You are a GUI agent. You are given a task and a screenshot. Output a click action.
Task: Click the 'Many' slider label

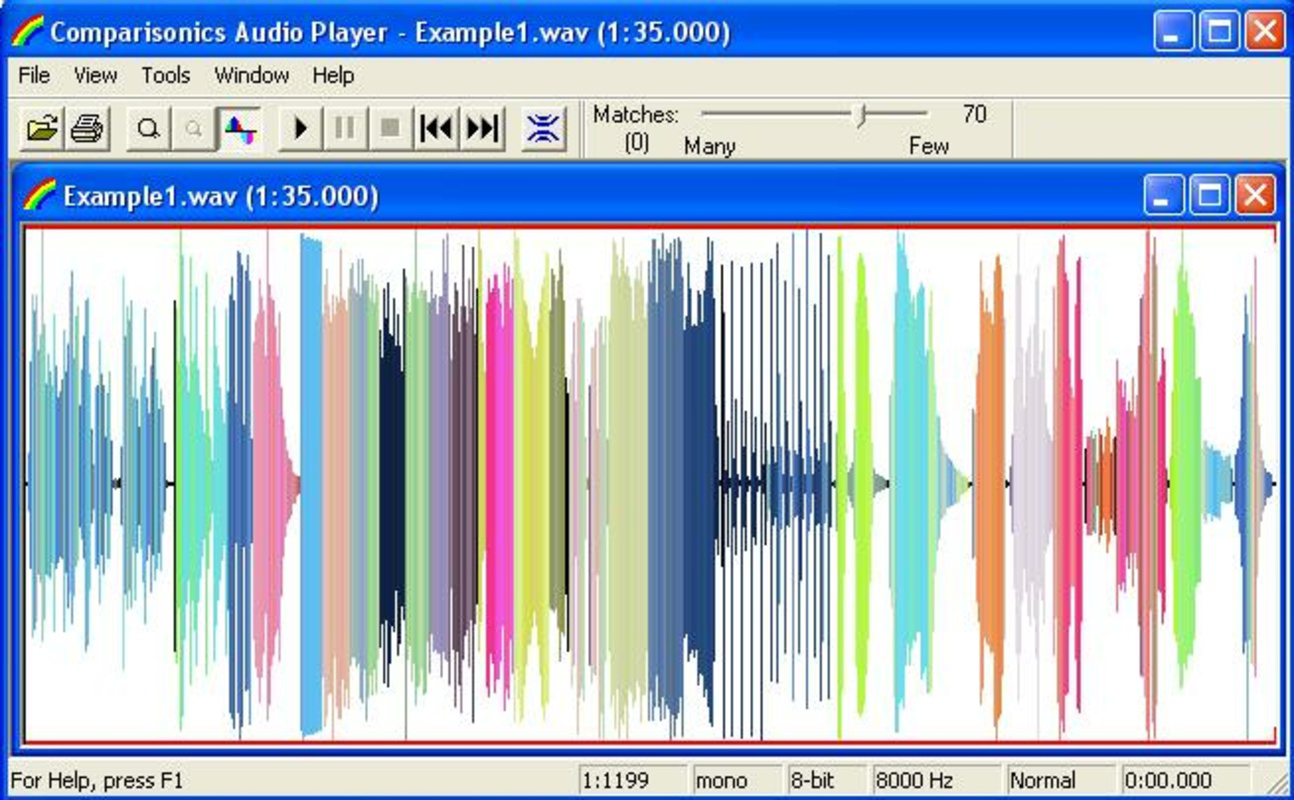point(710,146)
